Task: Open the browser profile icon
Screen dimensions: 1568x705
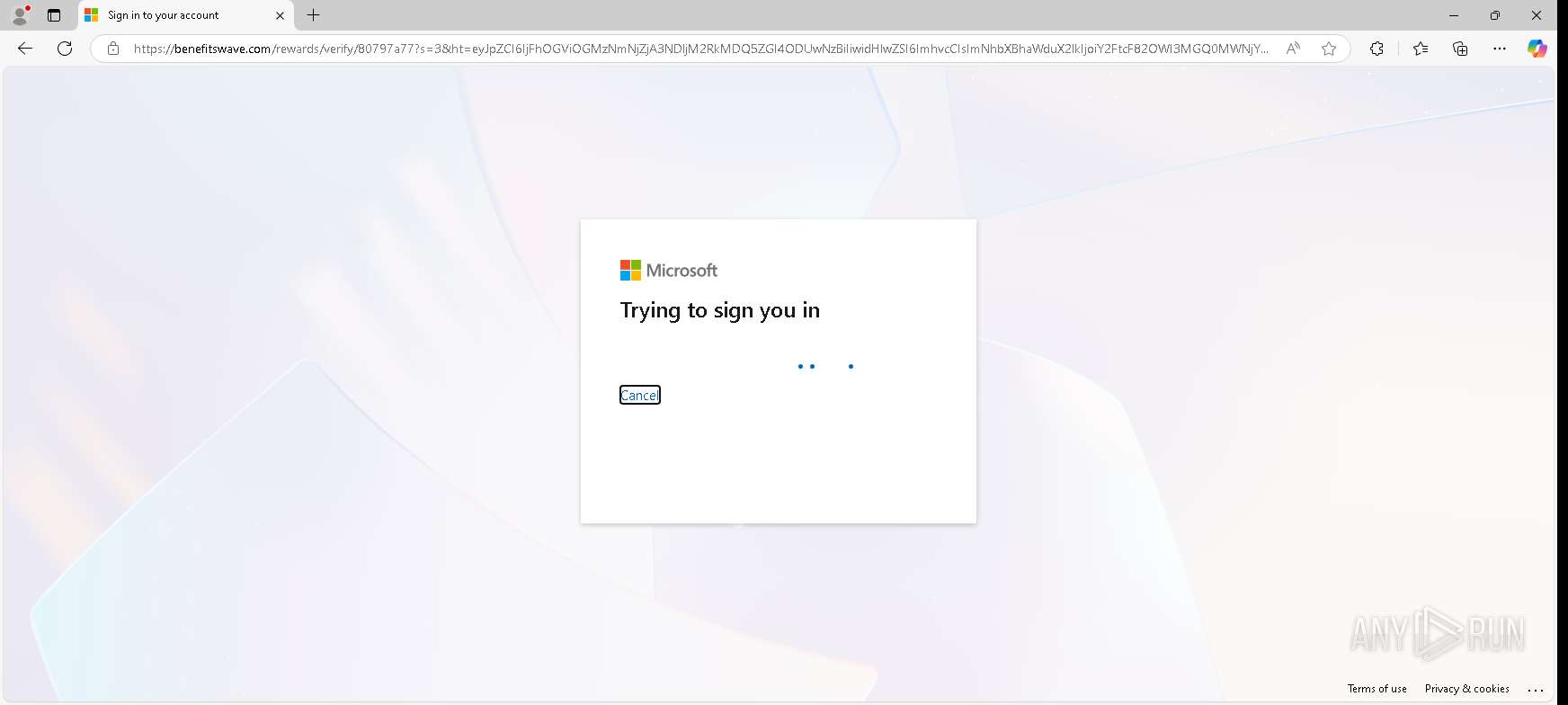Action: (x=20, y=15)
